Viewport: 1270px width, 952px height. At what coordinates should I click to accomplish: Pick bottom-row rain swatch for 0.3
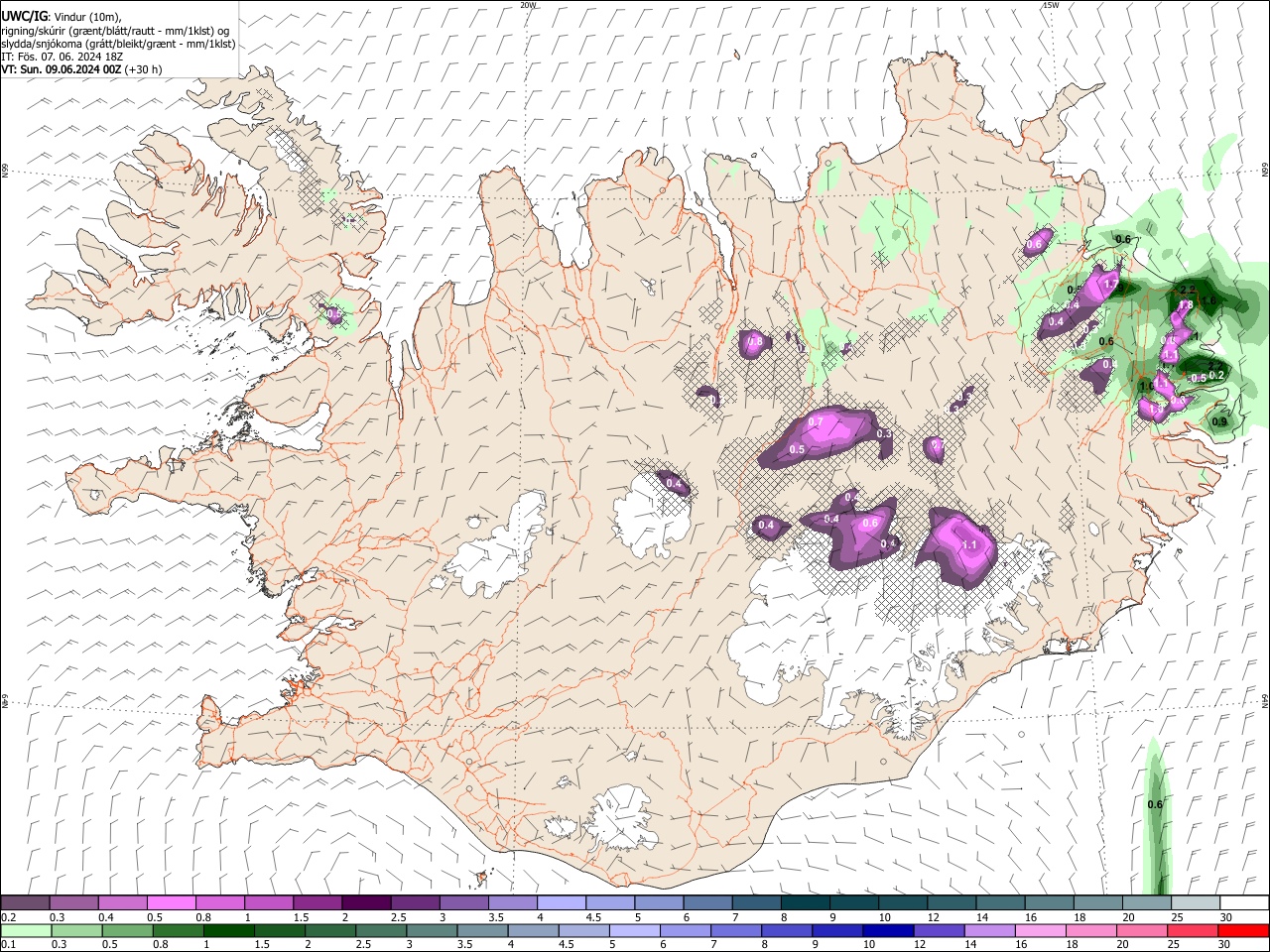(x=76, y=931)
